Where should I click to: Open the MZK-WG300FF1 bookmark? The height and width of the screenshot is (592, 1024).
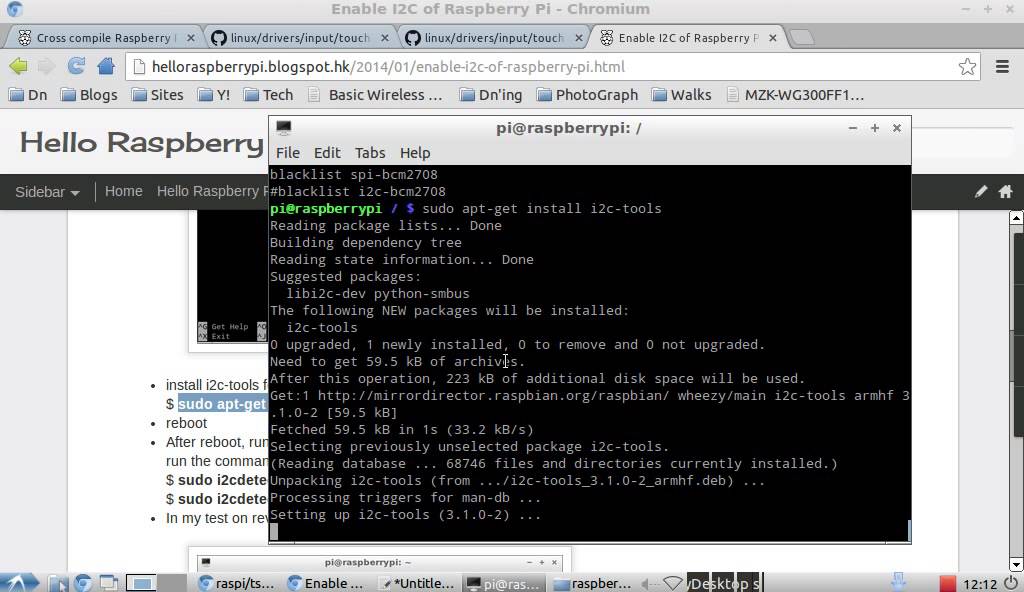pyautogui.click(x=795, y=95)
